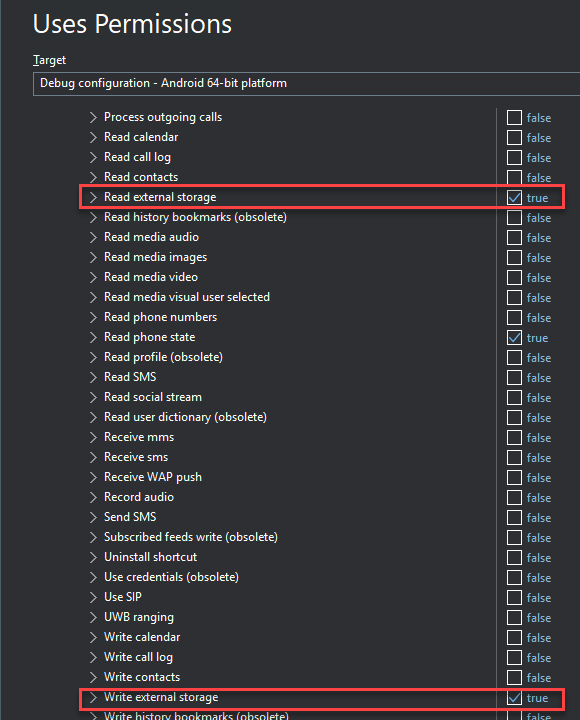Expand the UWB ranging permission

coord(93,618)
